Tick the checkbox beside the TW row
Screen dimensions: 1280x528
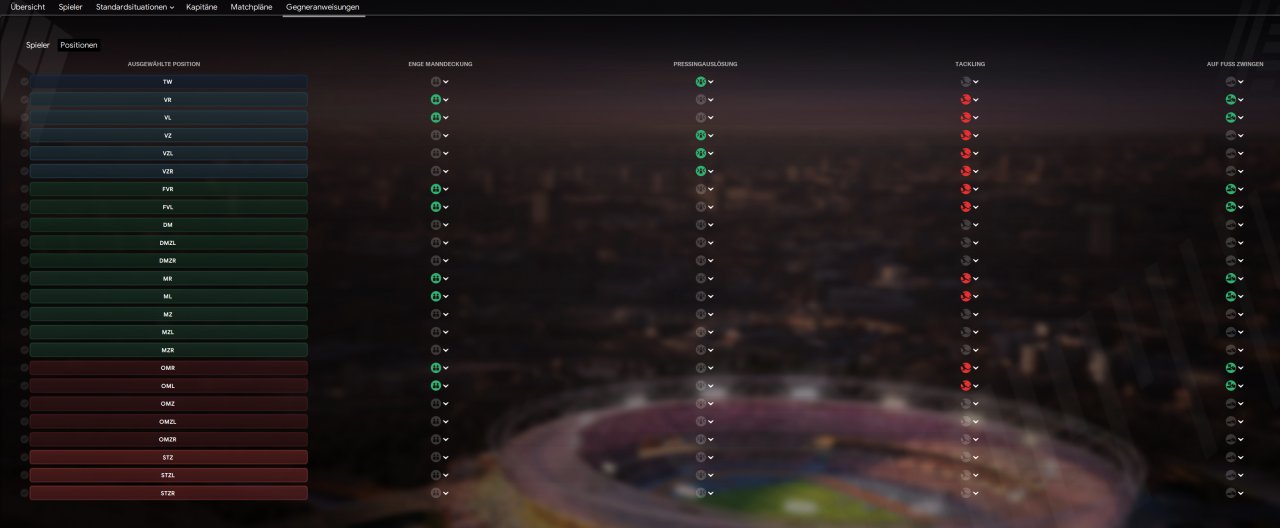24,82
